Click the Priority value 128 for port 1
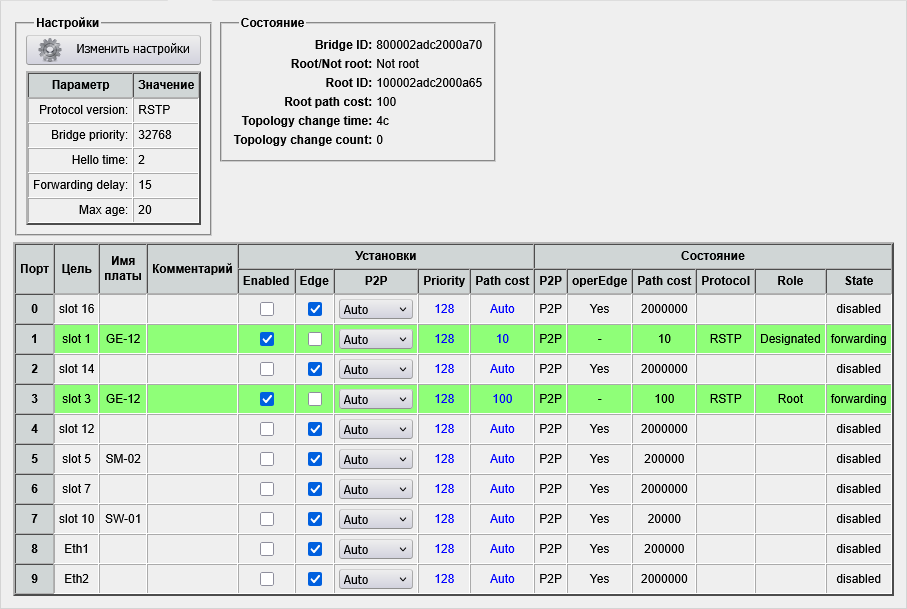Viewport: 907px width, 609px height. (x=444, y=339)
